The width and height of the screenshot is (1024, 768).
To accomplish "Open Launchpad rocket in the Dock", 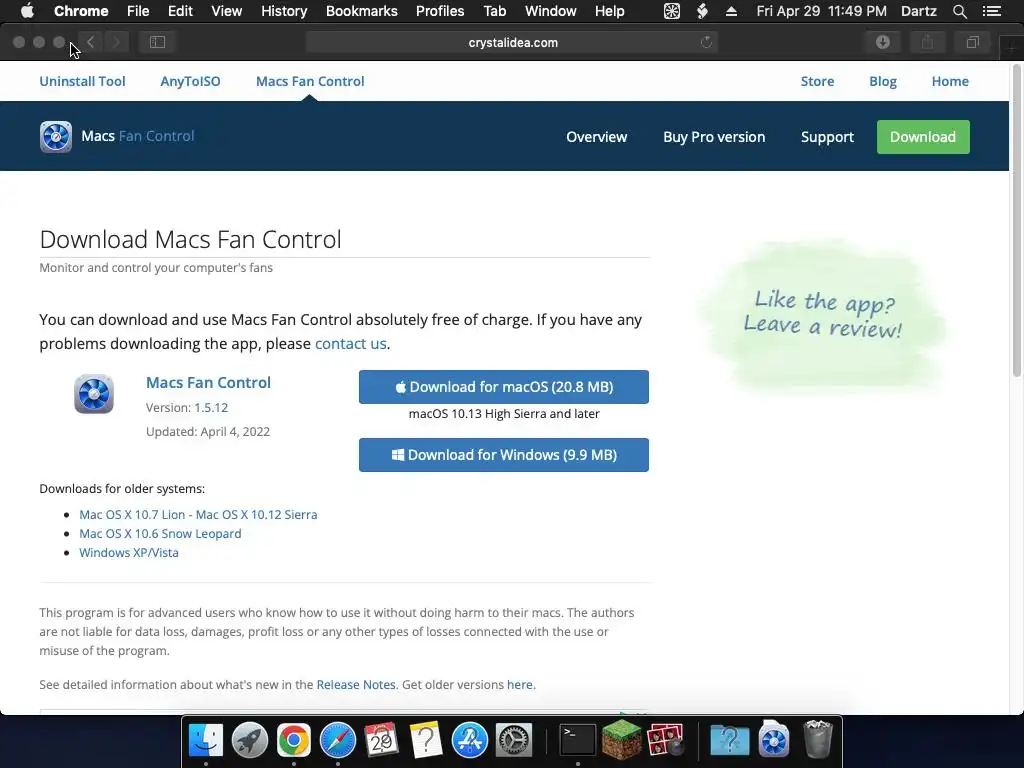I will click(249, 741).
